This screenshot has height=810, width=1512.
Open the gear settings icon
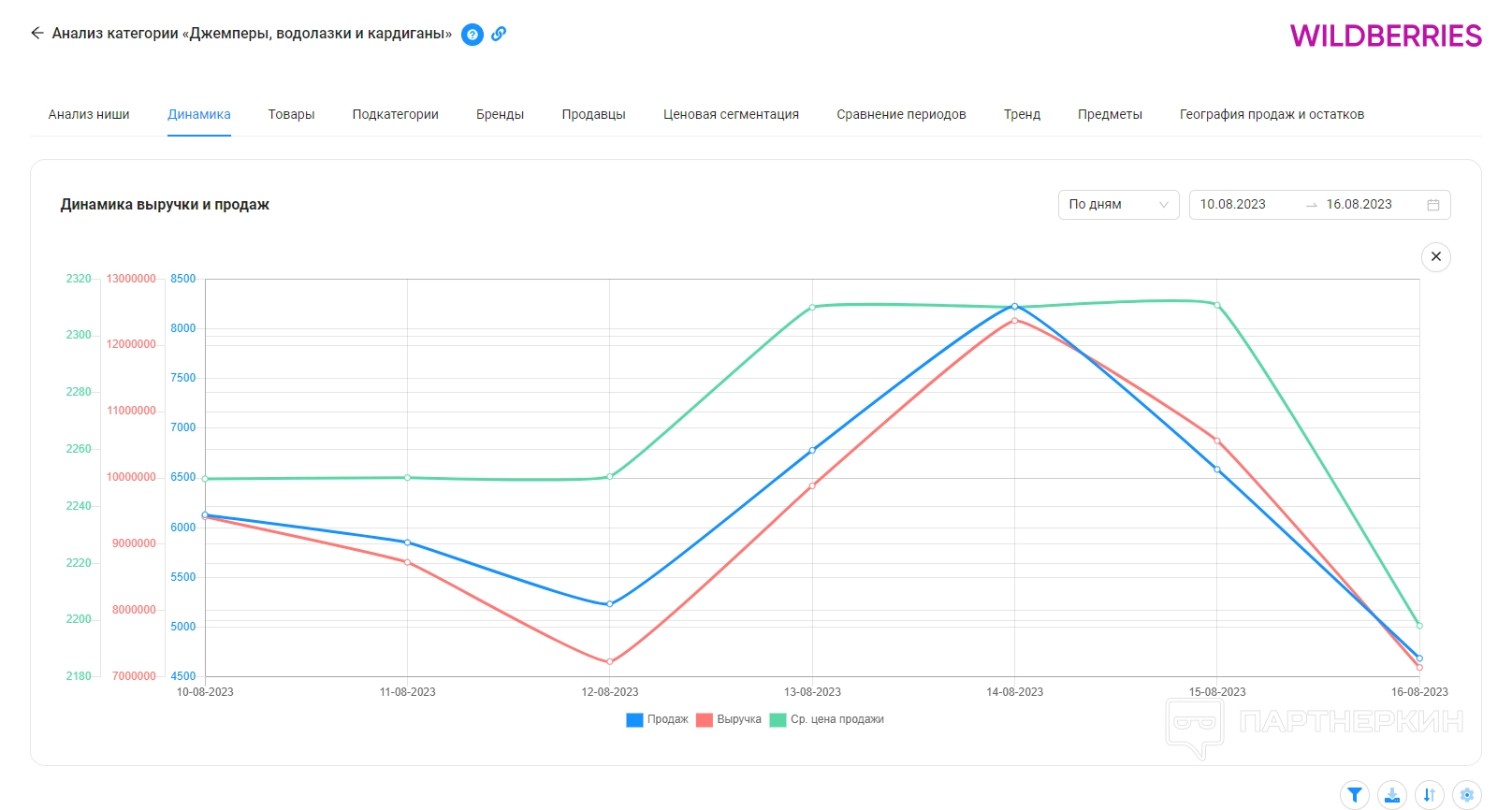(1466, 795)
